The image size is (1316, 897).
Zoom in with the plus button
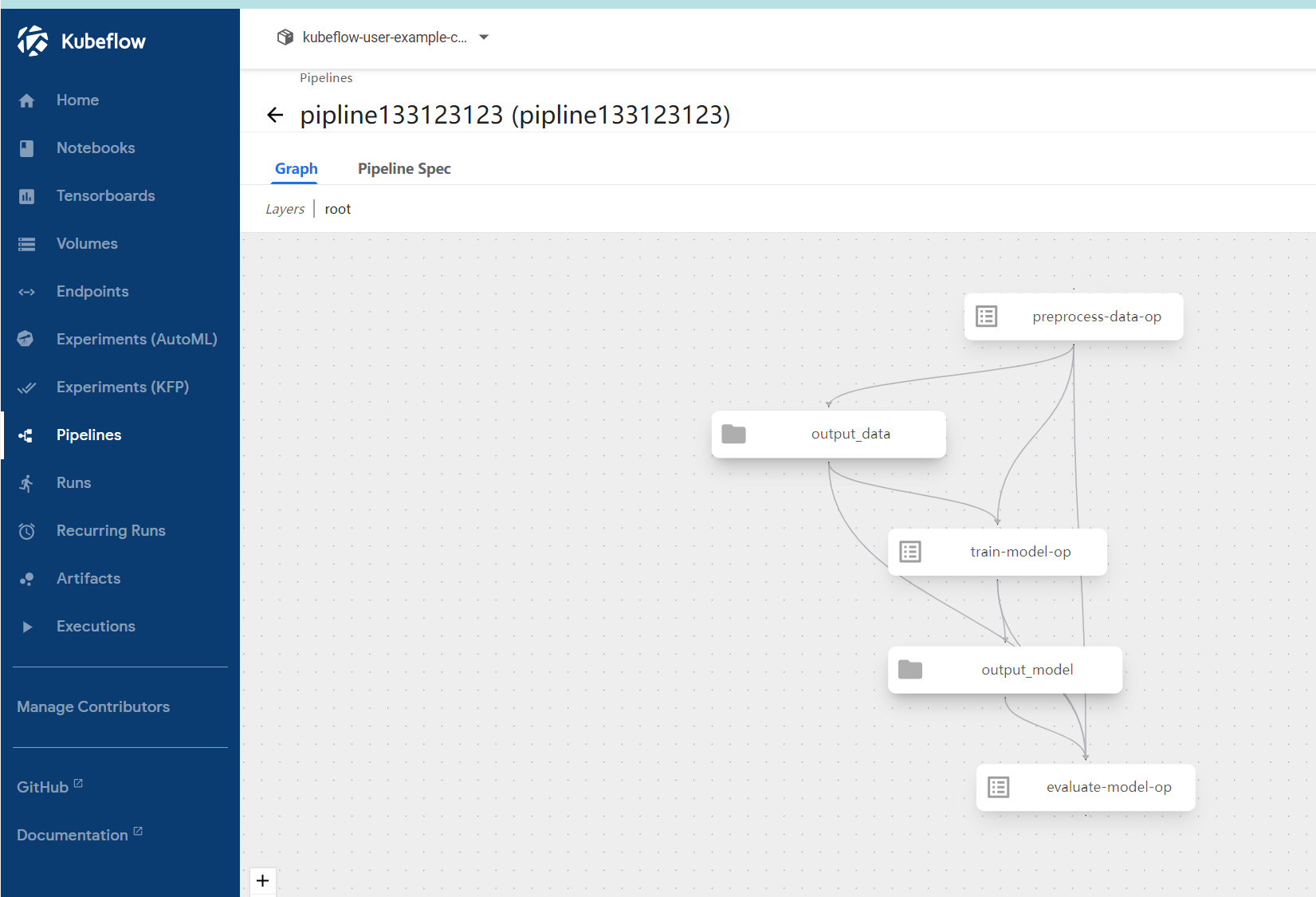tap(263, 881)
